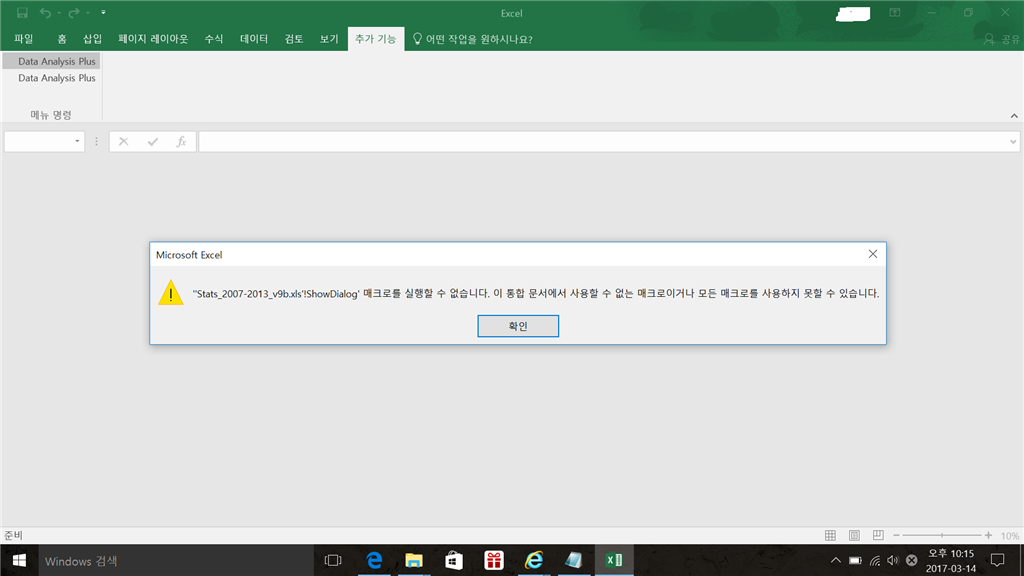Image resolution: width=1024 pixels, height=576 pixels.
Task: Click the 10% zoom level text
Action: point(1010,536)
